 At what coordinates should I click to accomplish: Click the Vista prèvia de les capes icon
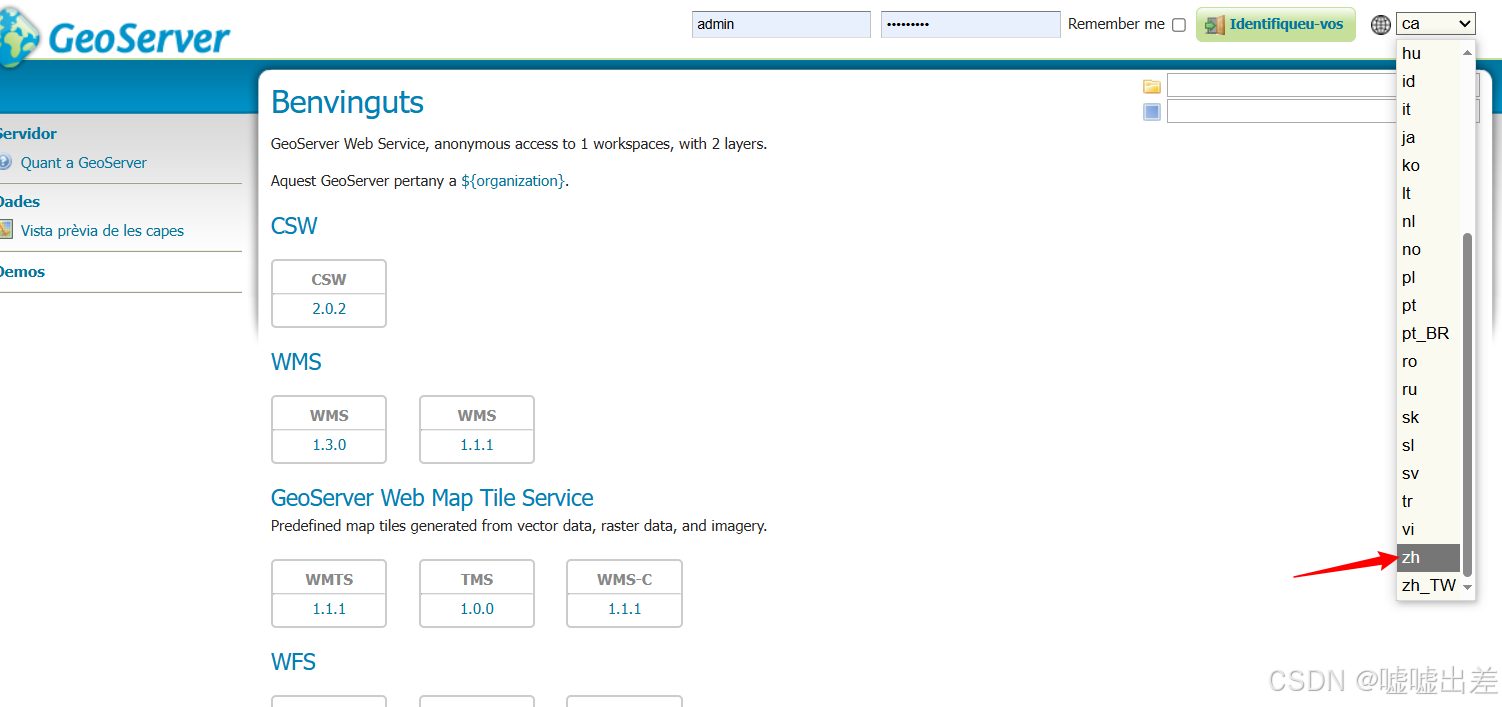[5, 230]
